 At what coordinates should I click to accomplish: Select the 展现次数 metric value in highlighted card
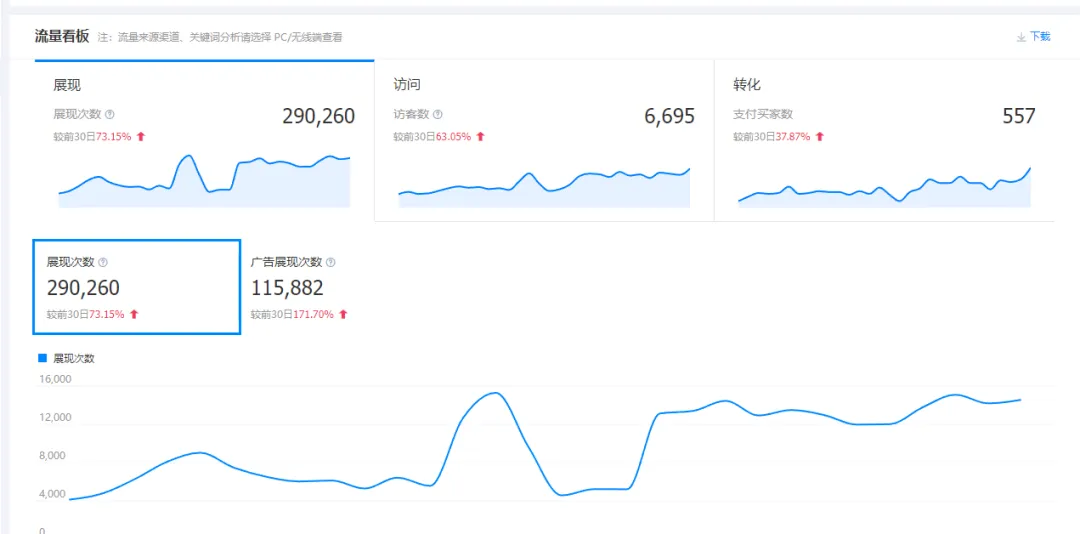(x=83, y=288)
